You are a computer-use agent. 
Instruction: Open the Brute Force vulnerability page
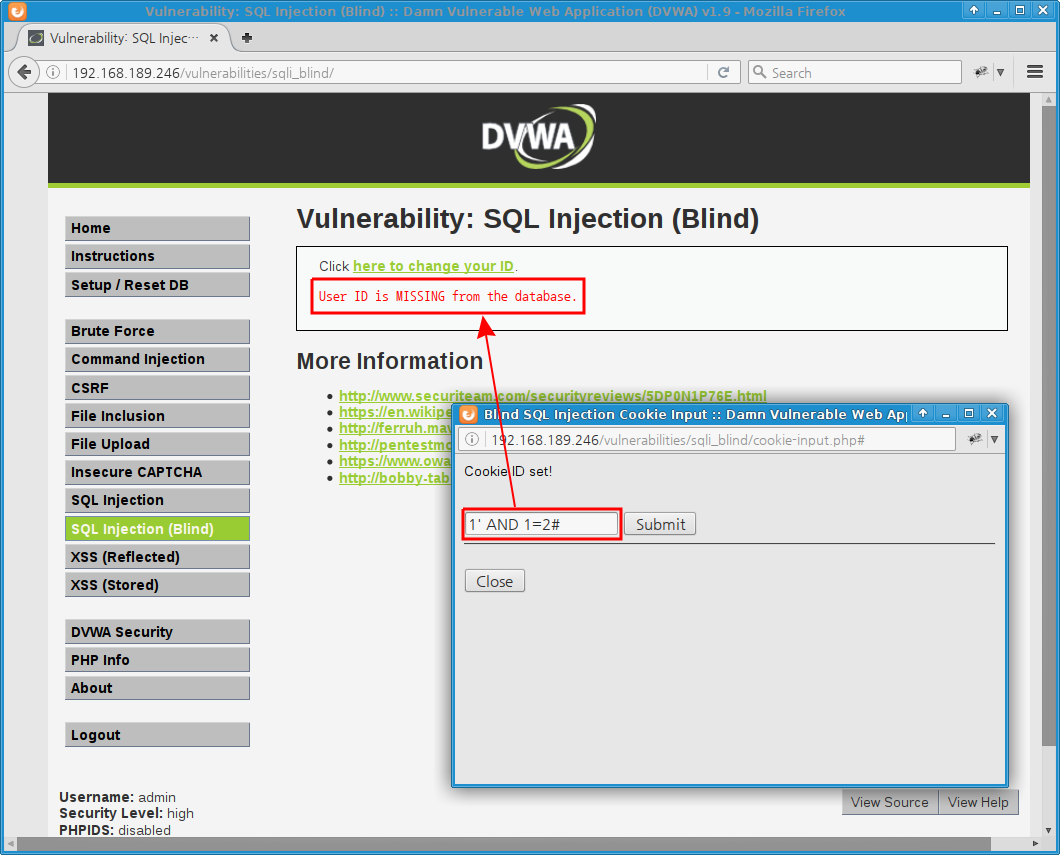tap(157, 331)
